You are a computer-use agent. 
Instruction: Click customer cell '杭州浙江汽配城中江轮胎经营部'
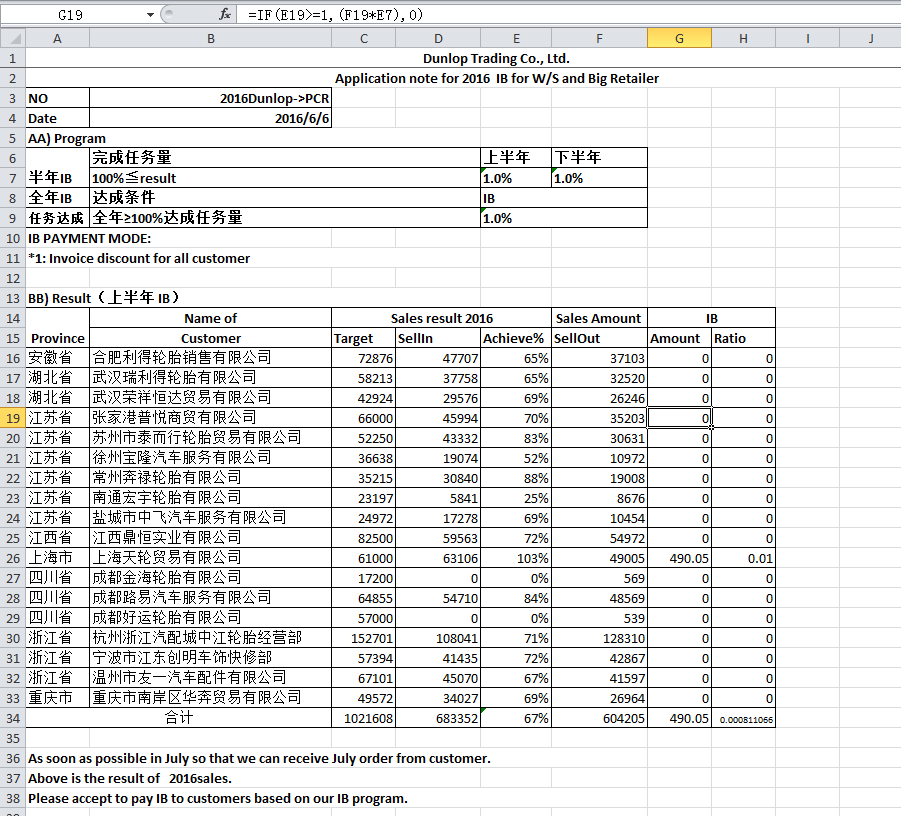coord(210,638)
